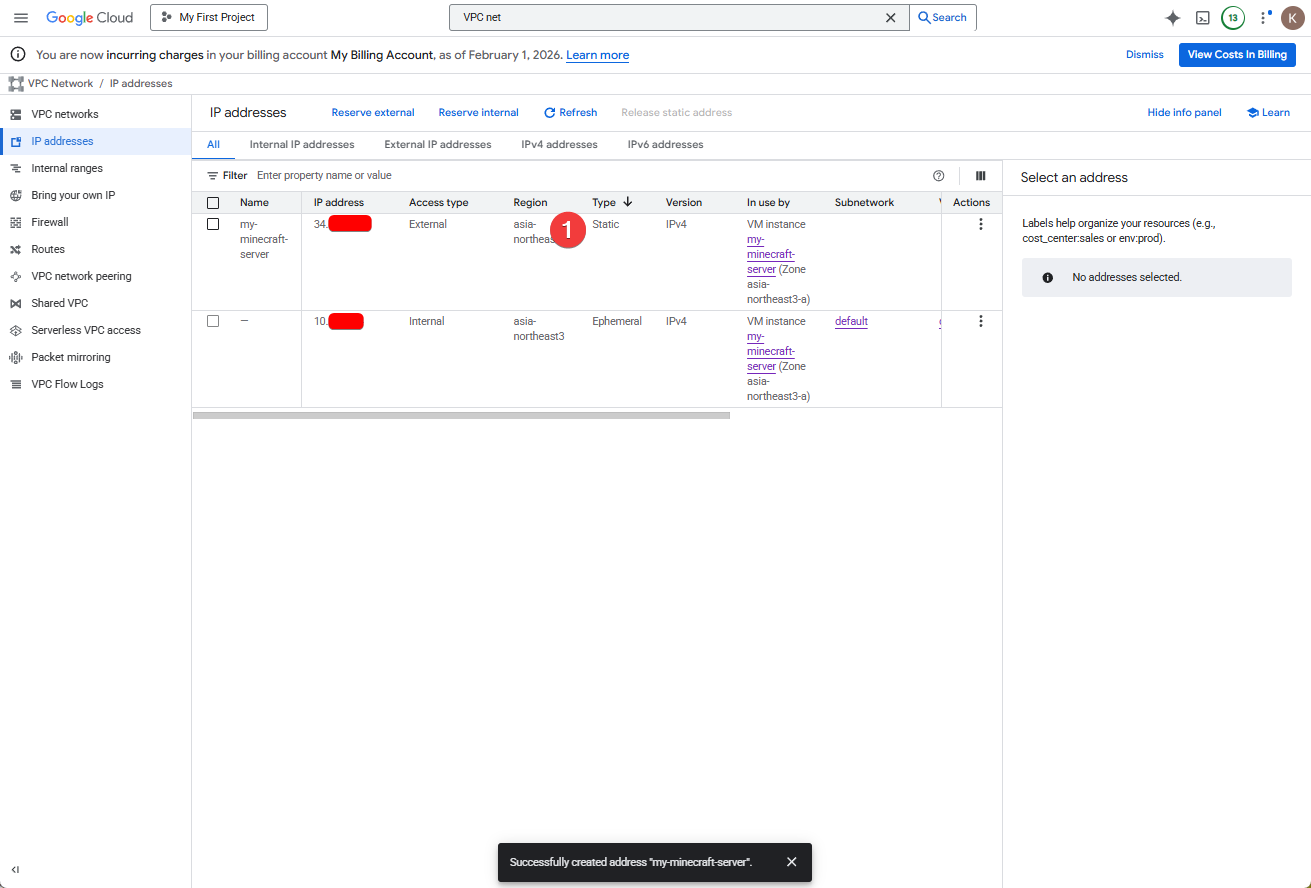Viewport: 1311px width, 888px height.
Task: Sort by the Access type column header
Action: 439,203
